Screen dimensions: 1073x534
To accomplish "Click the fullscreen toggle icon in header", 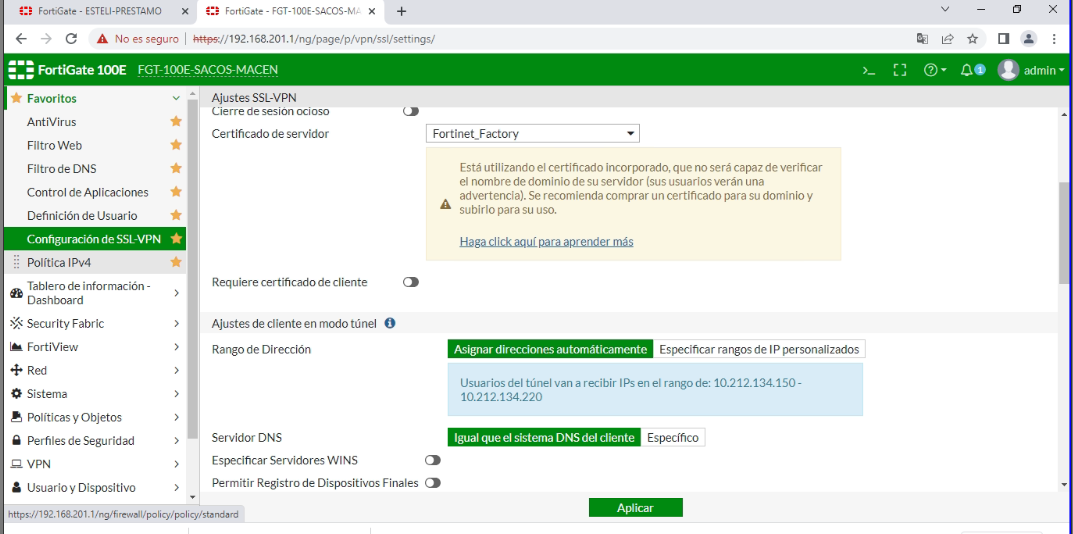I will (900, 70).
